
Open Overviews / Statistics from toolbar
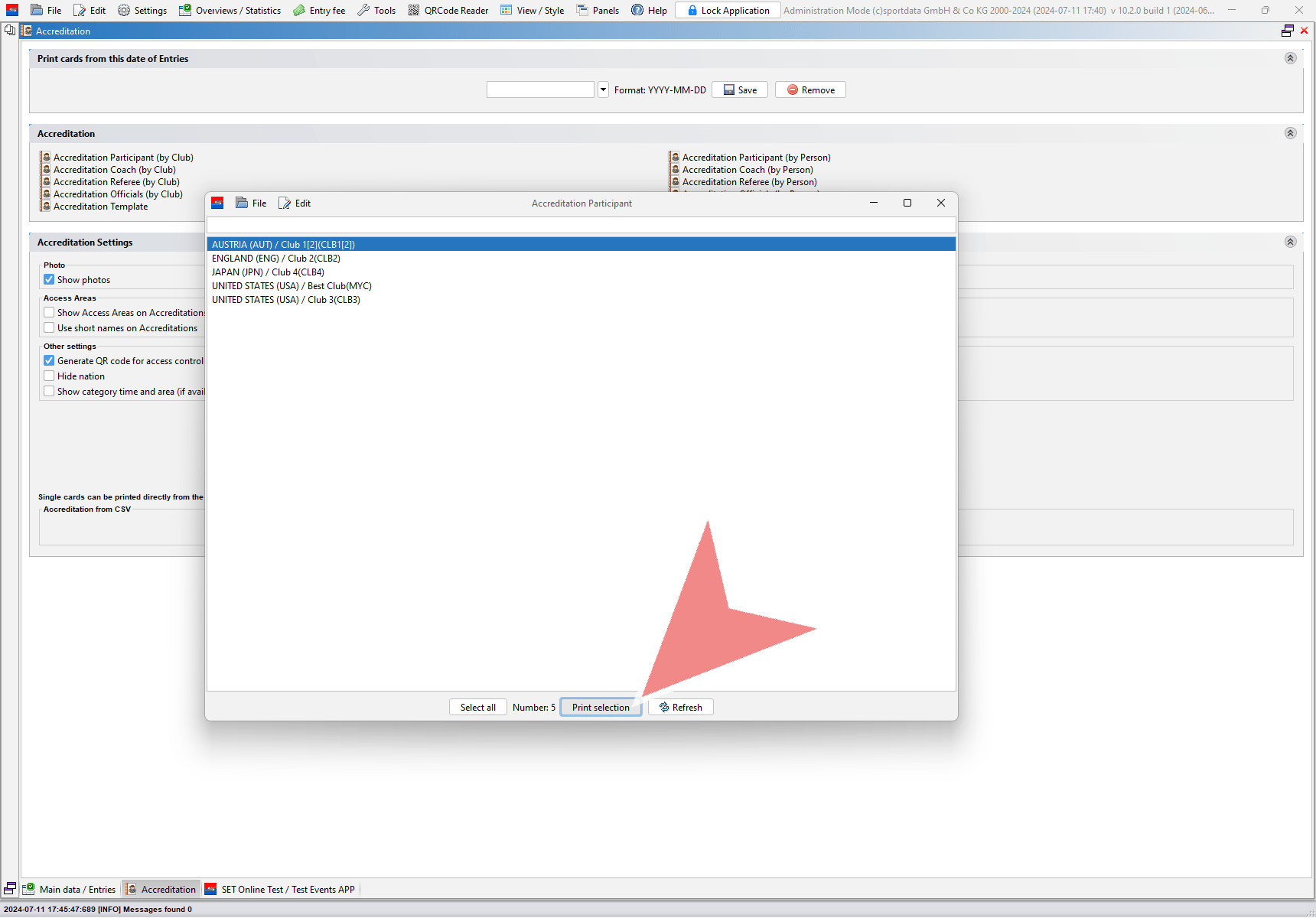coord(230,10)
